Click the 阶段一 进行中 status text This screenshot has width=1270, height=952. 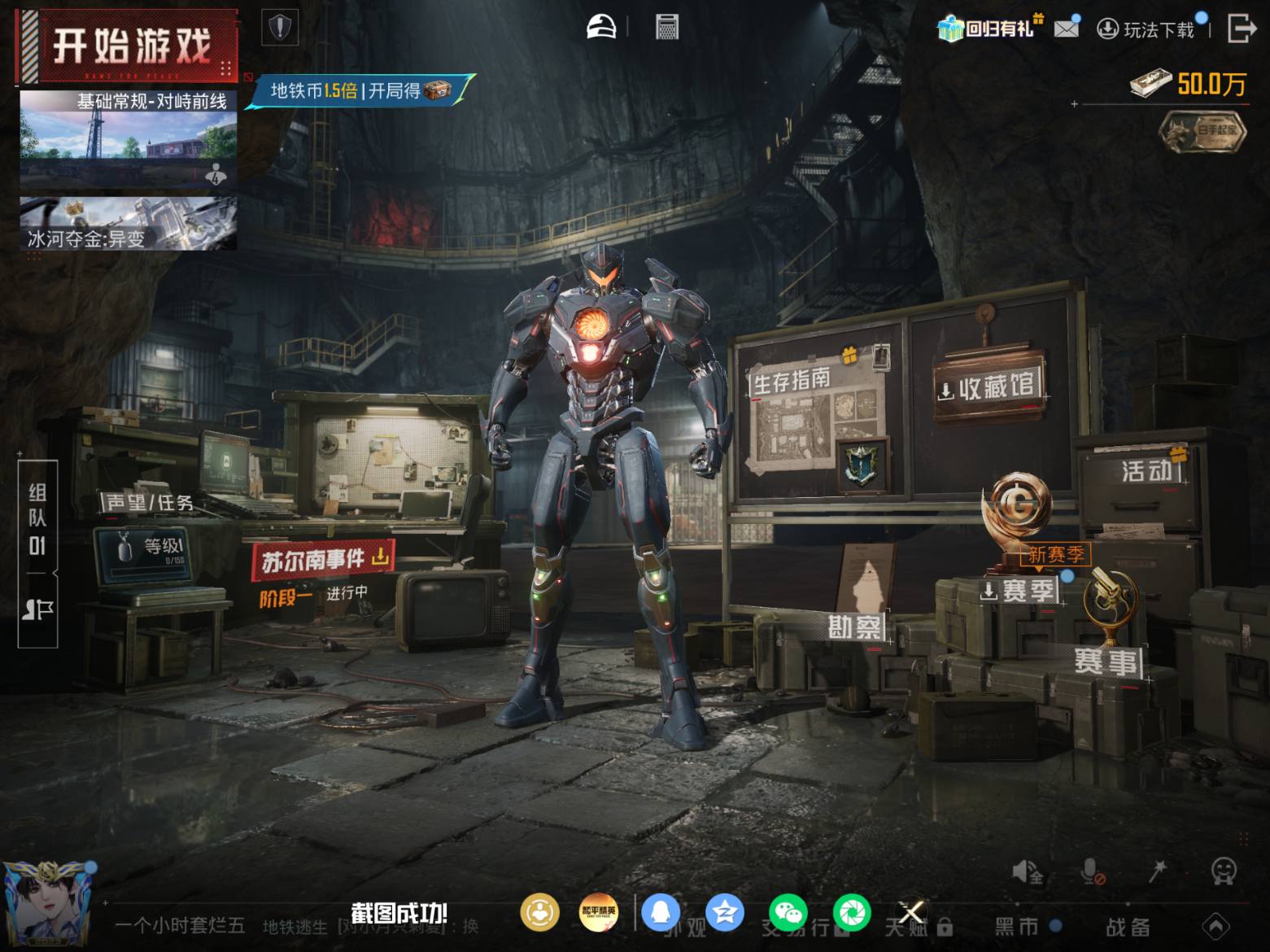click(313, 596)
